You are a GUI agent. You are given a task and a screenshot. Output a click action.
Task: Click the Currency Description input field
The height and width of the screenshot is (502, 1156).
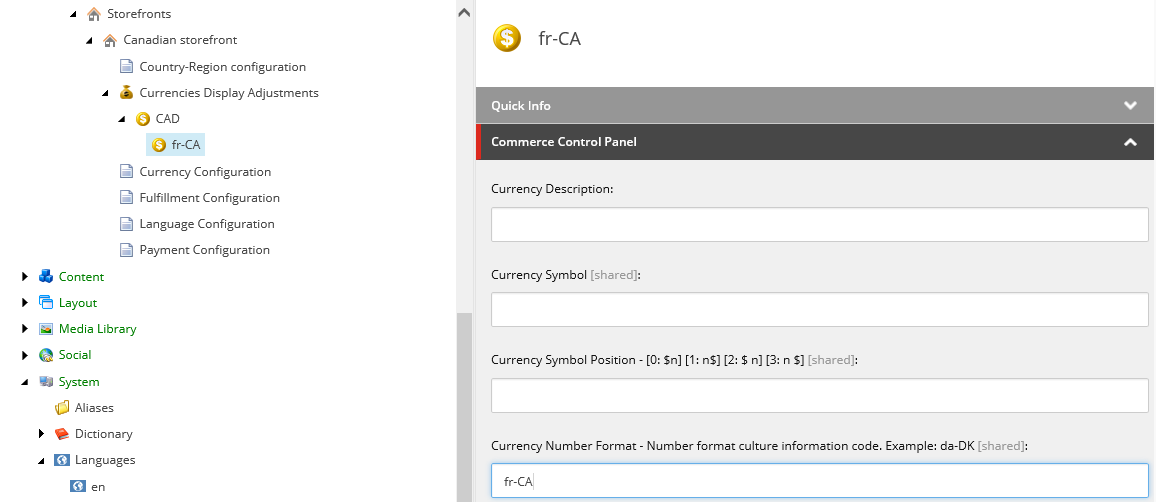[x=819, y=225]
